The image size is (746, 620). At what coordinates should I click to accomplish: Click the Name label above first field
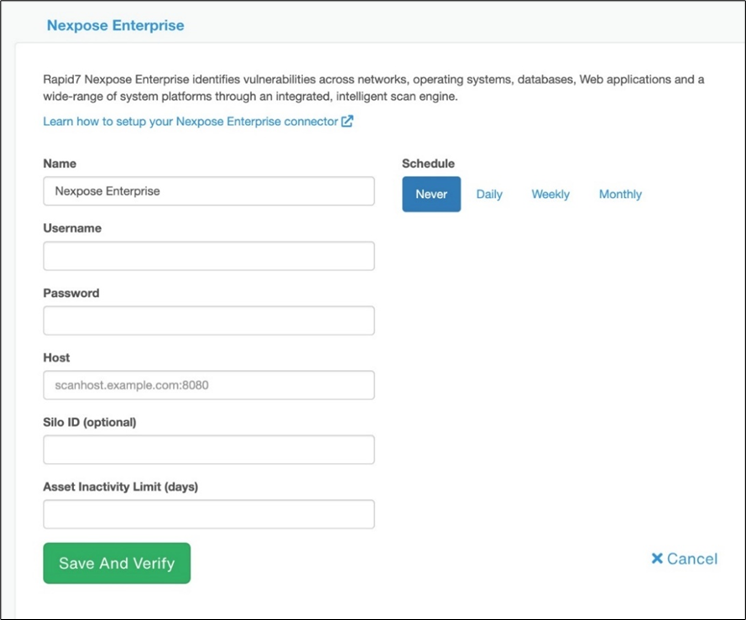60,164
